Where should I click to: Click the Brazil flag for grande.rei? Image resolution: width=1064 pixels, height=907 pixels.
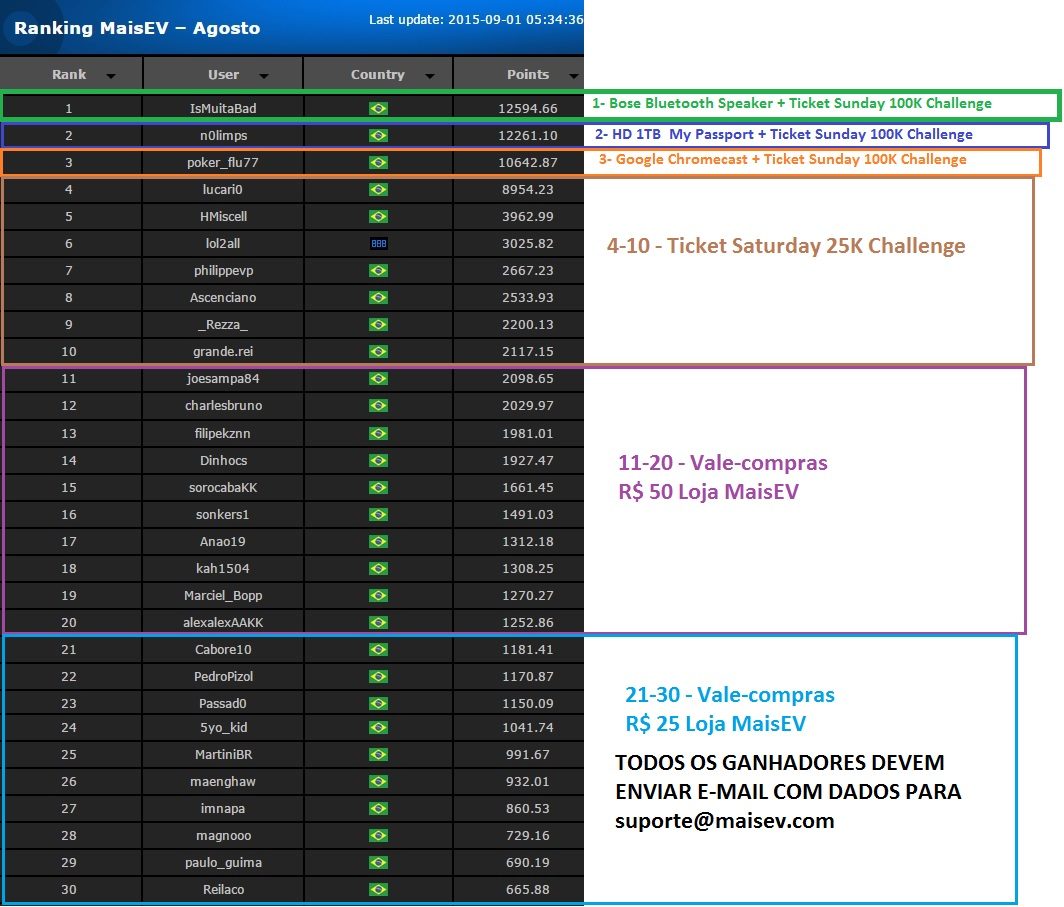378,351
